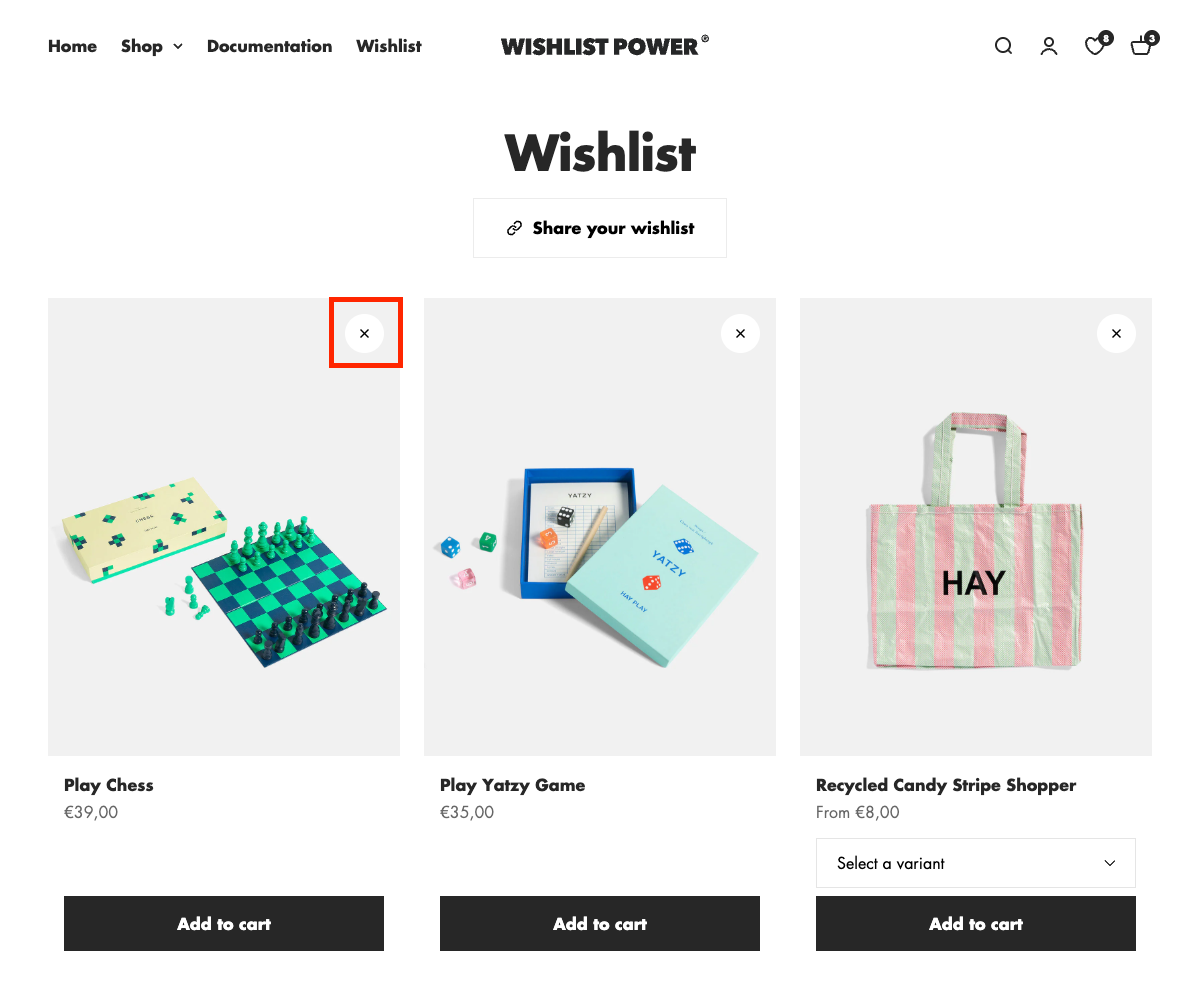Image resolution: width=1198 pixels, height=994 pixels.
Task: Open the Documentation menu item
Action: 270,46
